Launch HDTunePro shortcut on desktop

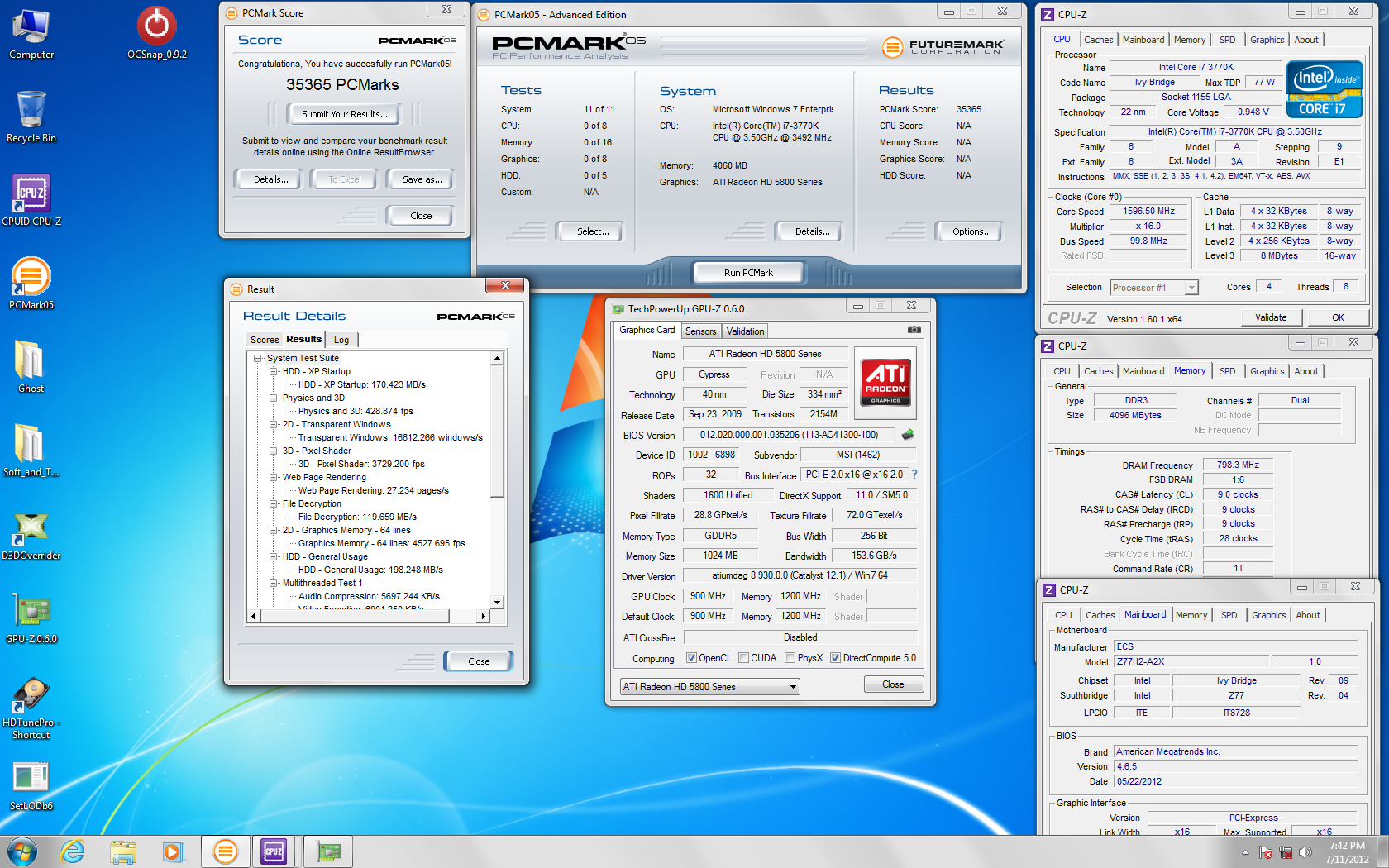click(31, 708)
